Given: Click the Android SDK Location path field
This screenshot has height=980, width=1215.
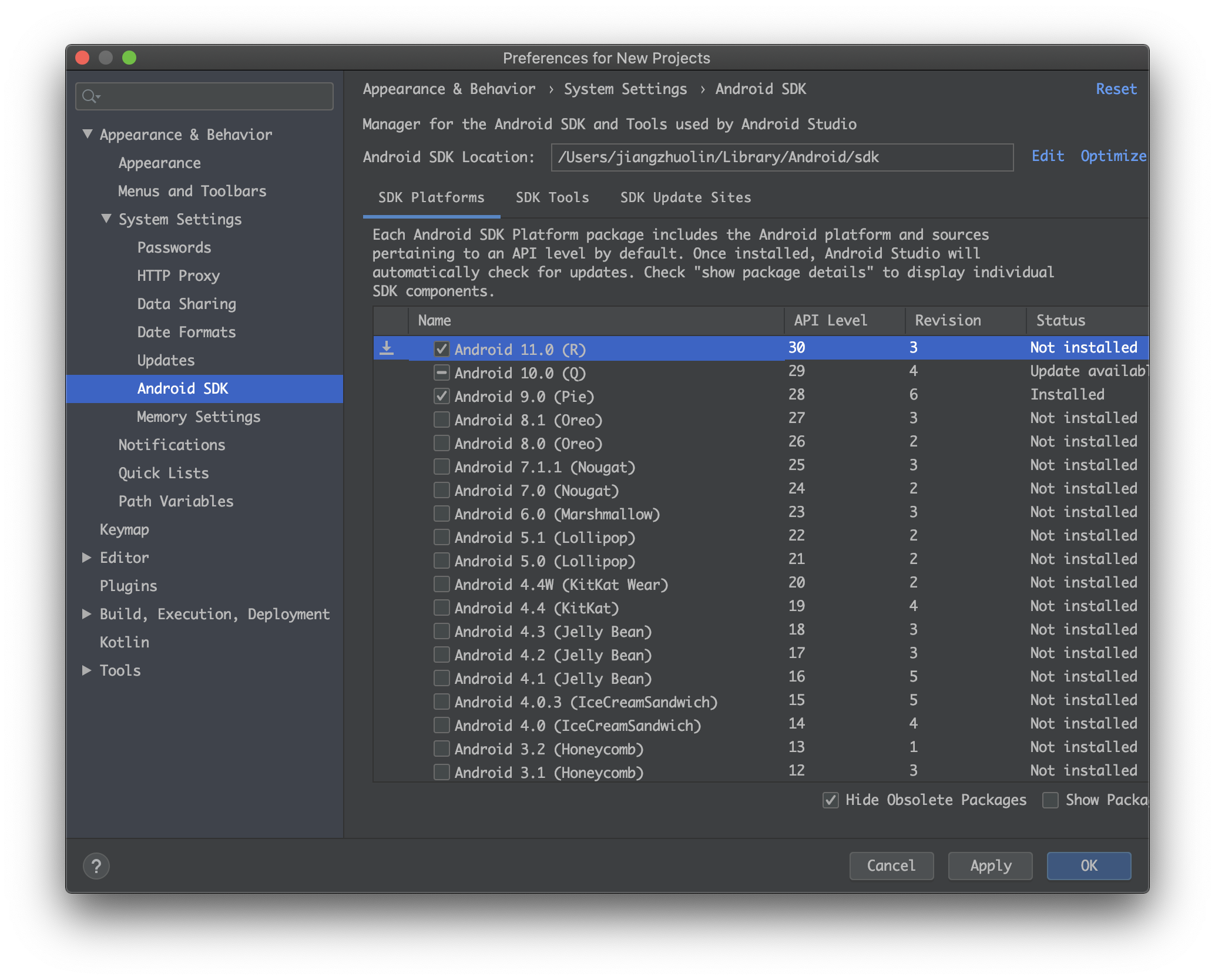Looking at the screenshot, I should pos(782,157).
